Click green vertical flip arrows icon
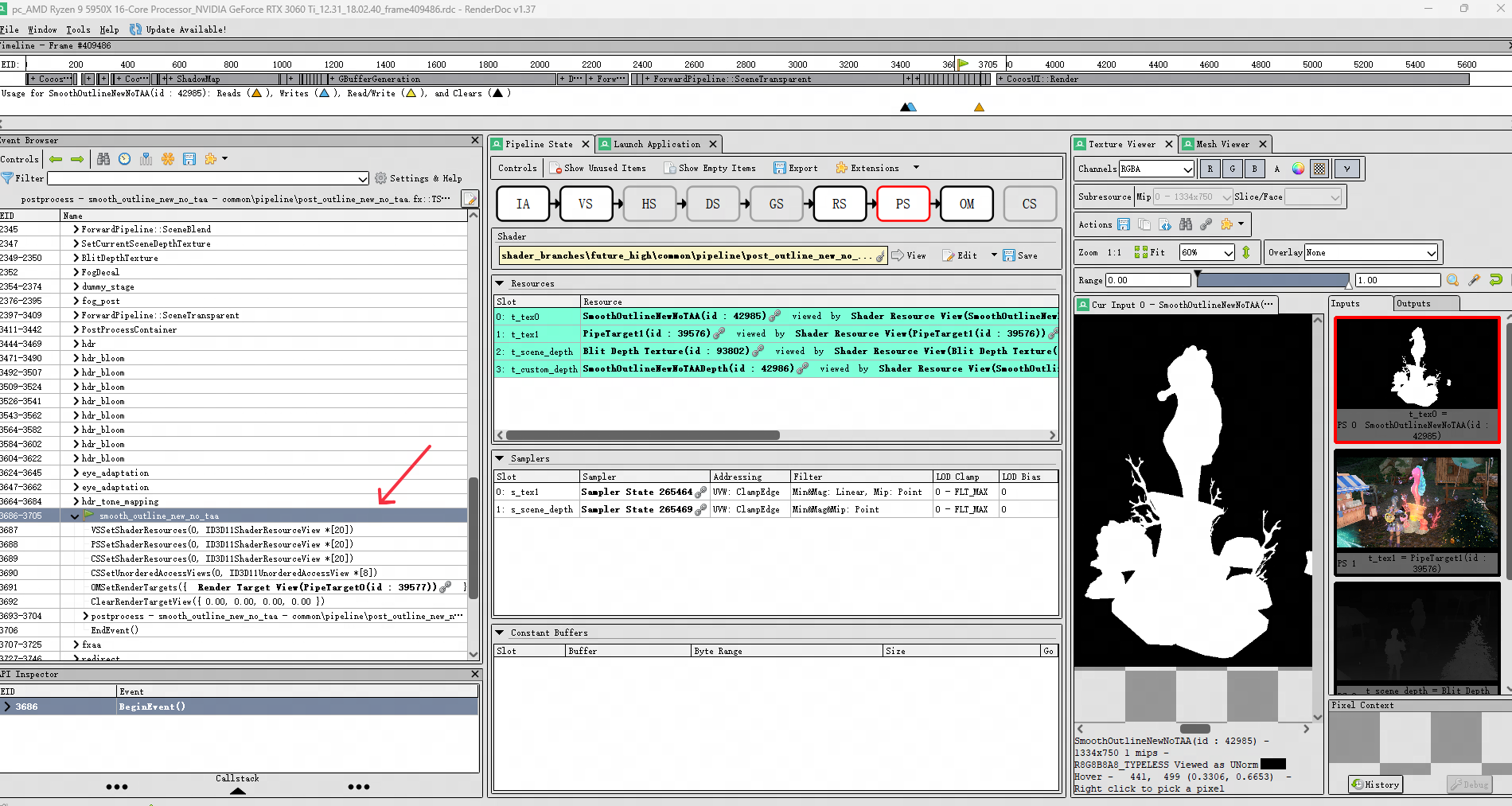 click(1246, 252)
